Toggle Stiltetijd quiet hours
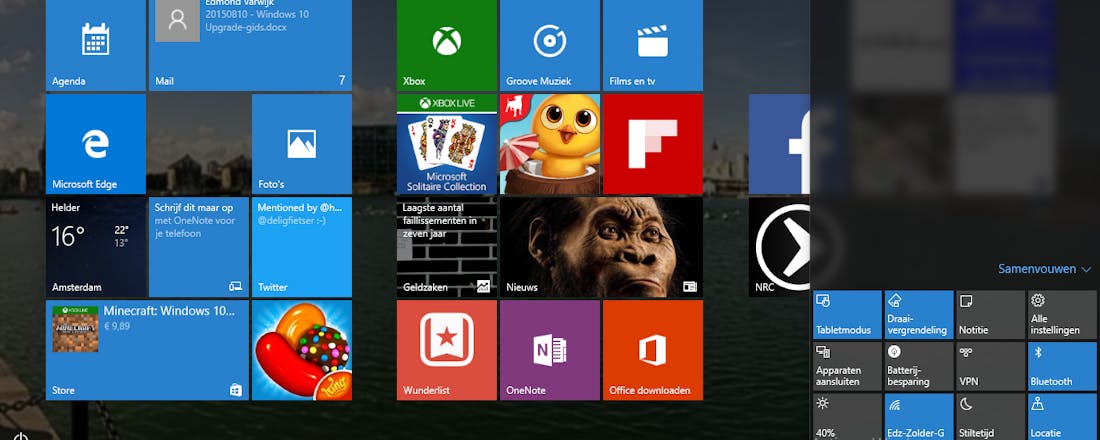 coord(991,417)
